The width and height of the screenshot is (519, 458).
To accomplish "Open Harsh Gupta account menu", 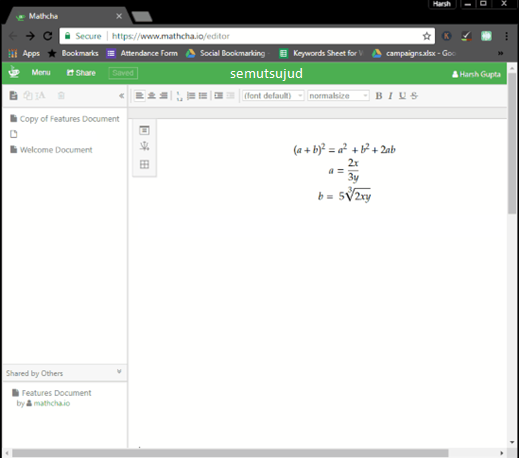I will point(476,74).
